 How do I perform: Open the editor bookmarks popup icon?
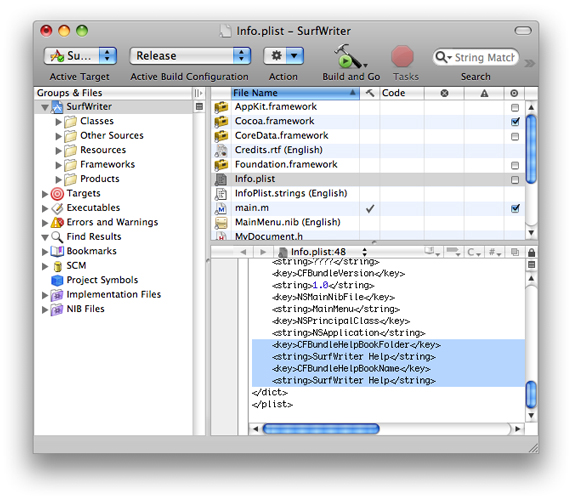[x=432, y=252]
